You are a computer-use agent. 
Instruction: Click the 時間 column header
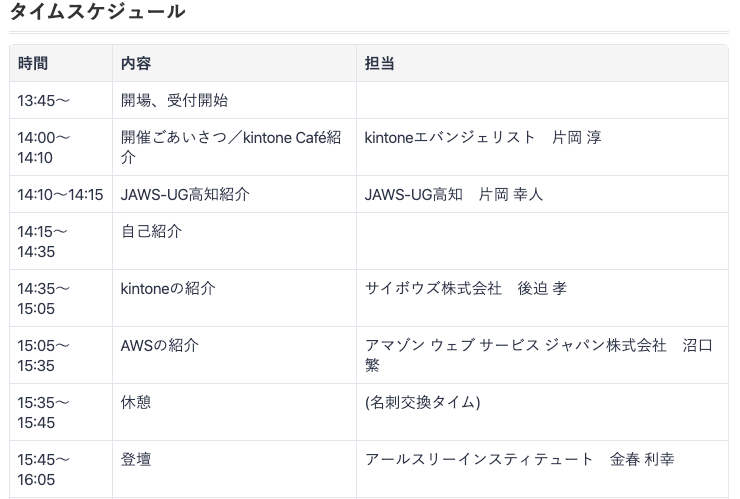[x=33, y=63]
